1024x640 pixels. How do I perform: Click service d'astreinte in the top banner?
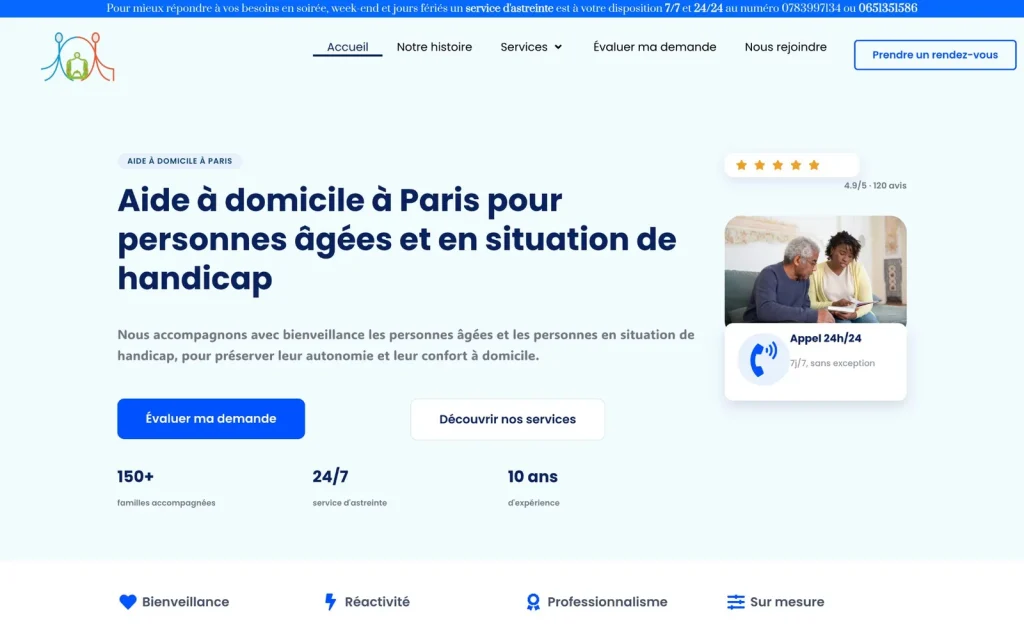509,8
